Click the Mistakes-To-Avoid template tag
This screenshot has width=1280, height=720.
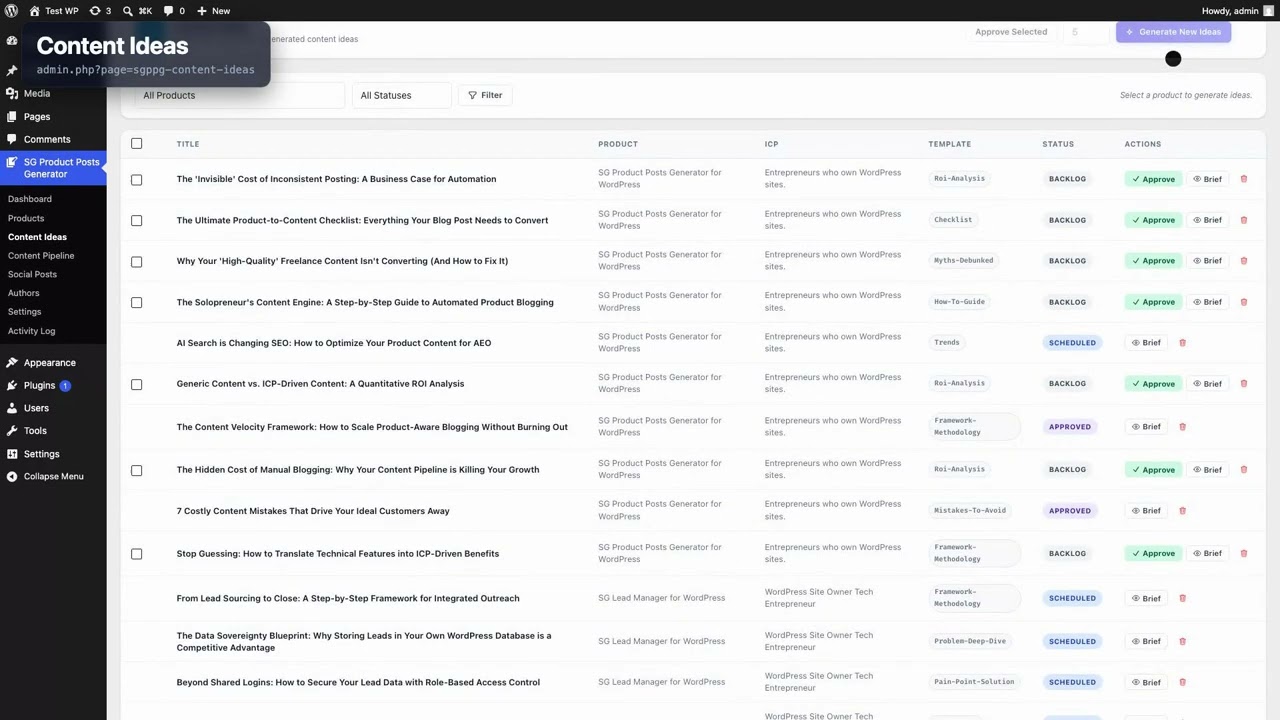pyautogui.click(x=970, y=510)
